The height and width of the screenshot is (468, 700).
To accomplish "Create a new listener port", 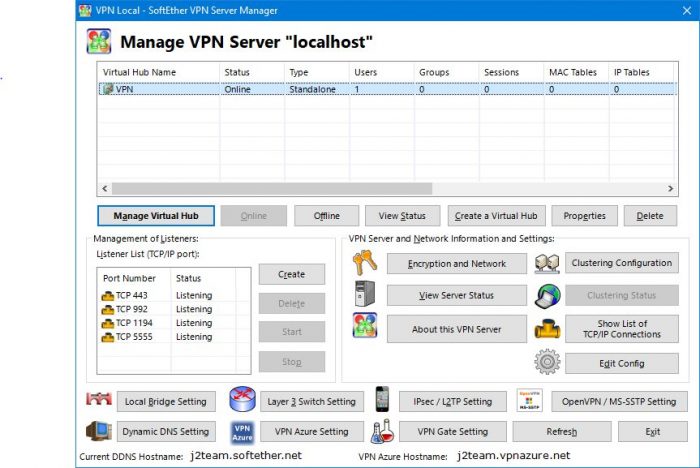I will [292, 274].
